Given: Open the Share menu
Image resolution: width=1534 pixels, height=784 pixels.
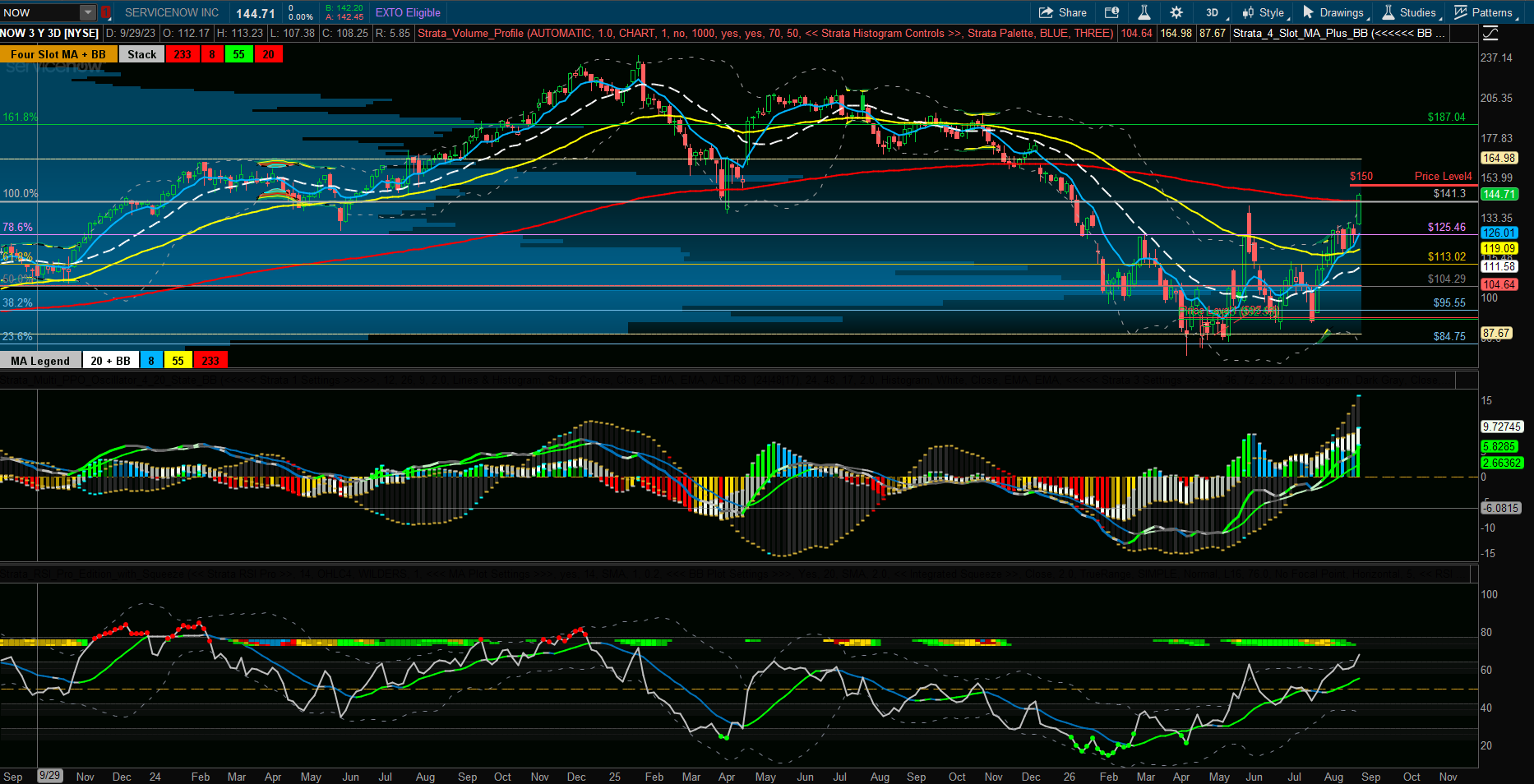Looking at the screenshot, I should (x=1063, y=12).
